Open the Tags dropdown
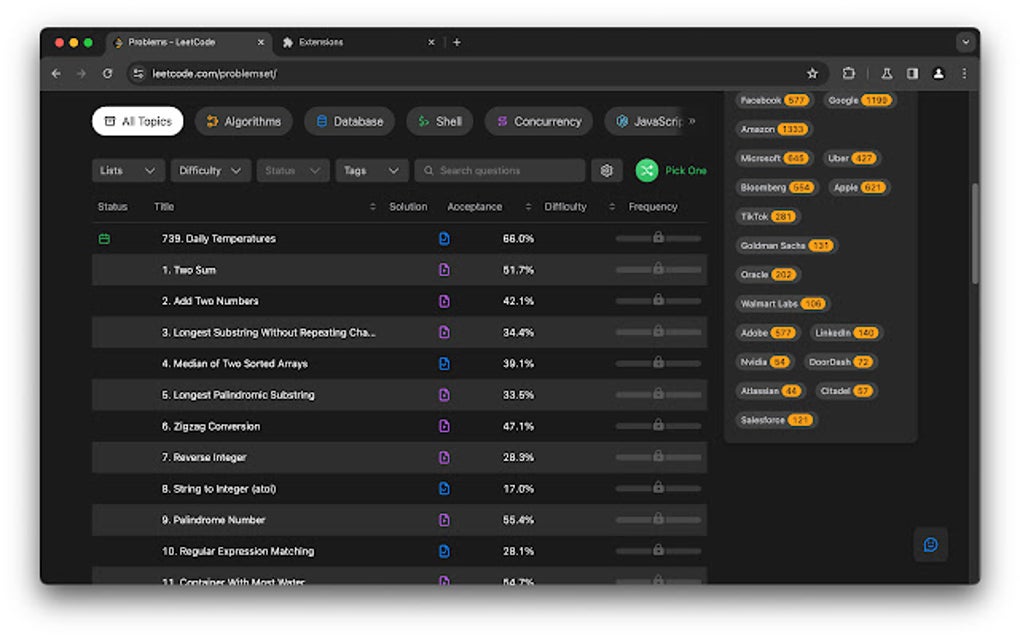The height and width of the screenshot is (638, 1020). tap(371, 170)
